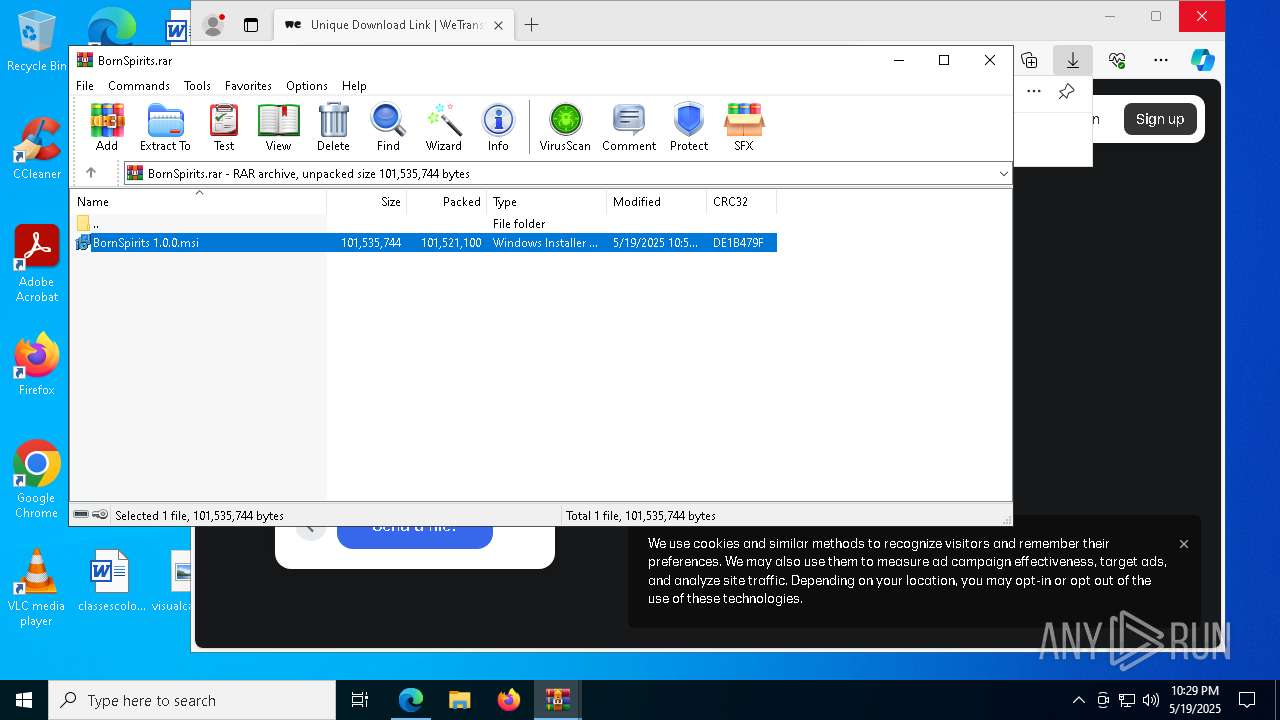Sort by Modified column header
Screen dimensions: 1280x720
pos(657,201)
